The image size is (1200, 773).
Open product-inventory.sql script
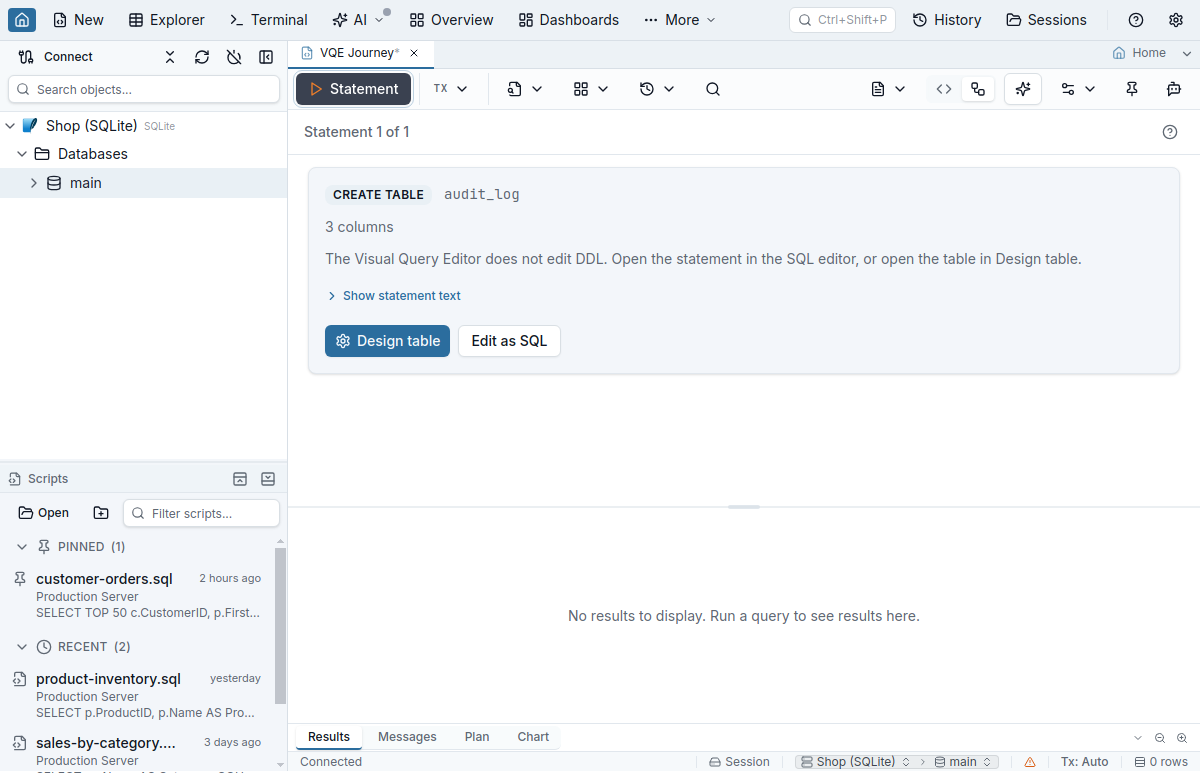[x=137, y=695]
